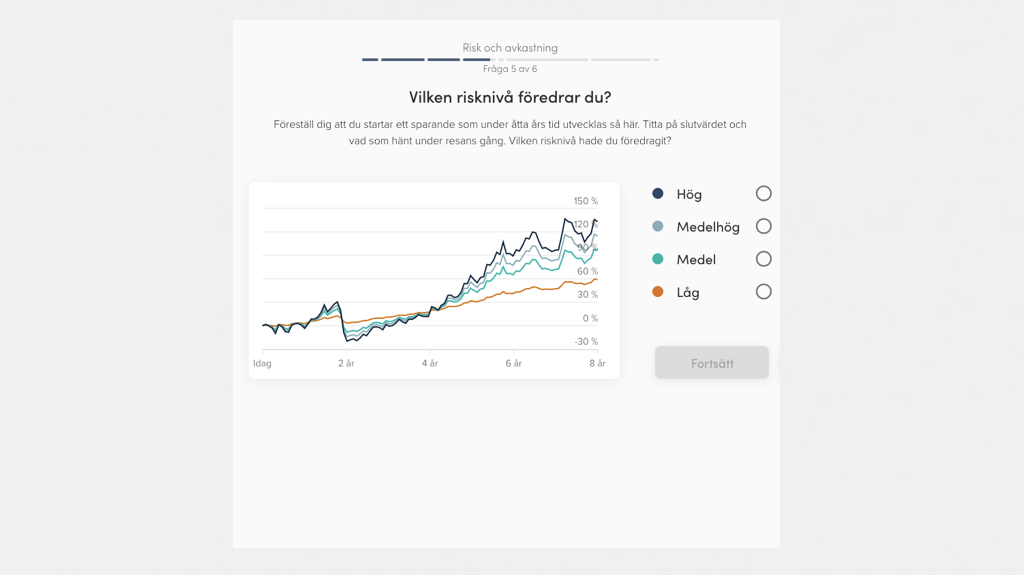The image size is (1024, 575).
Task: Click the Låg label text
Action: tap(688, 292)
